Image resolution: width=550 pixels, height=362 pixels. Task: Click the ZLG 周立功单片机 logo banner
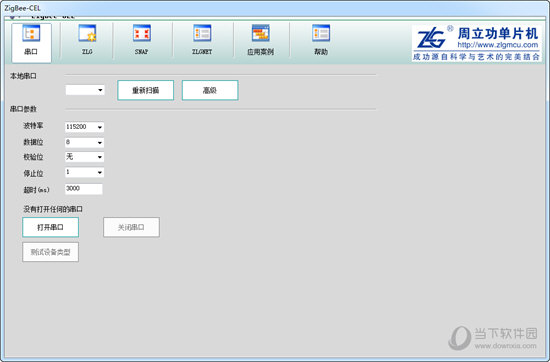(x=476, y=43)
